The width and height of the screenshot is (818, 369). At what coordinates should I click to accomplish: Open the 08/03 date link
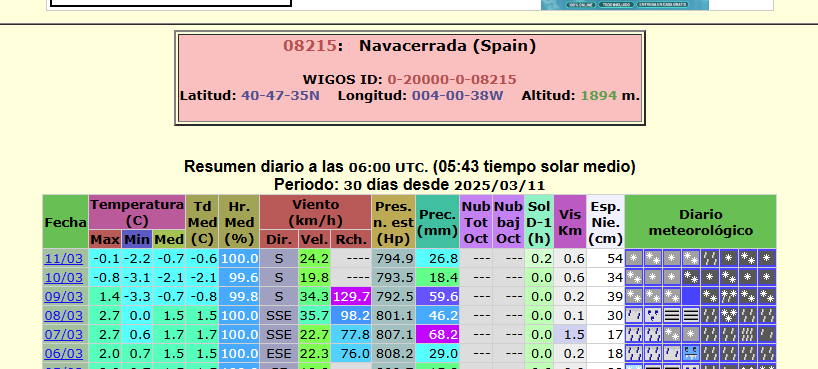64,315
